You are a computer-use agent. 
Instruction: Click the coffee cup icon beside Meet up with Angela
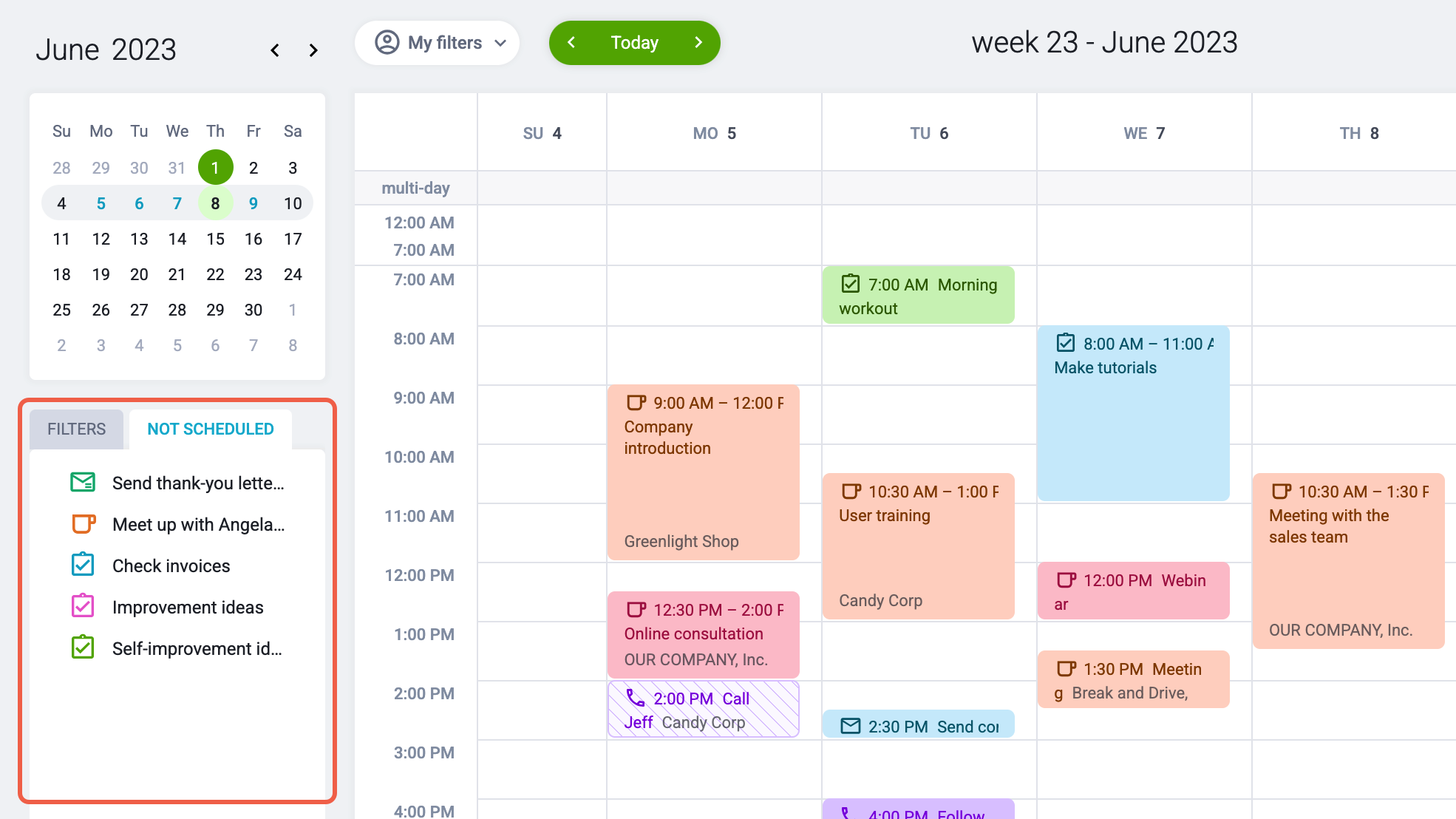83,524
